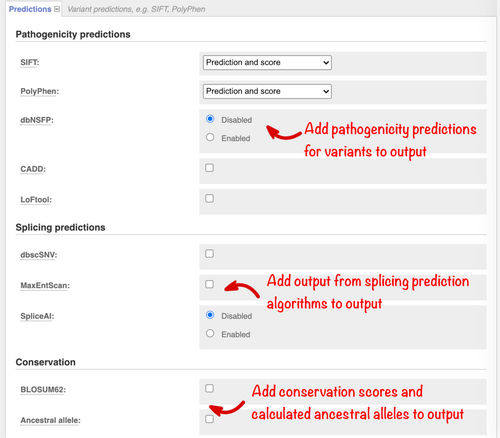The image size is (500, 438).
Task: Select dbNSFP Enabled radio button
Action: (210, 137)
